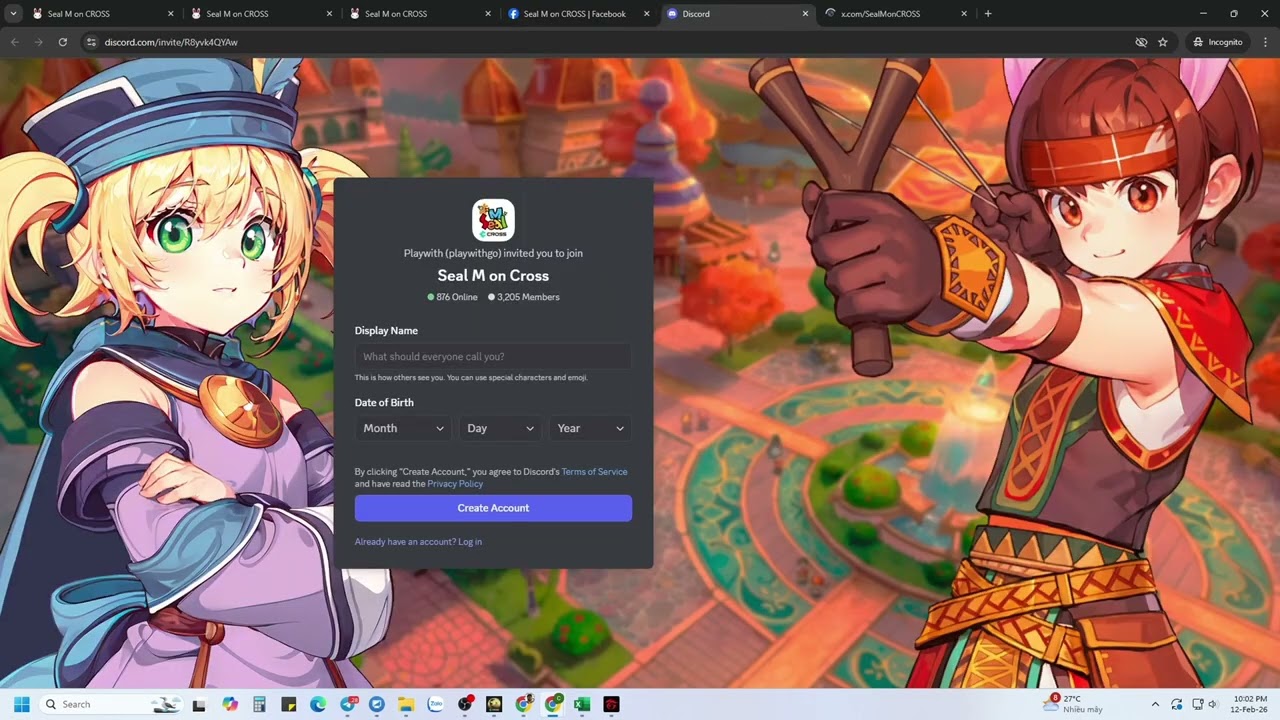The image size is (1280, 720).
Task: Click the Display Name input field
Action: [493, 357]
